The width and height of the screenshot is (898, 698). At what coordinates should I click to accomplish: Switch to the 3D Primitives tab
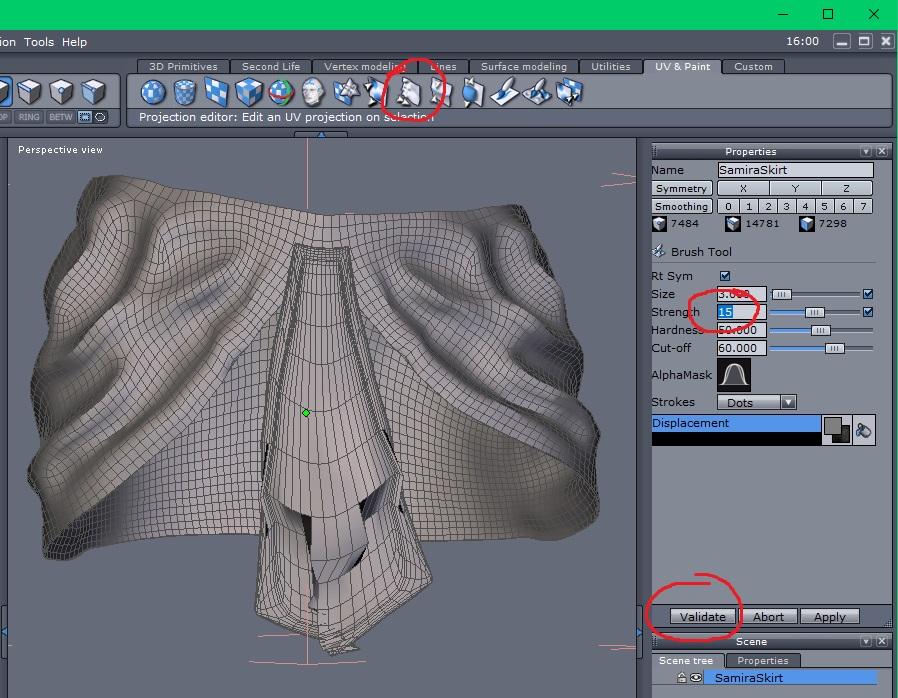tap(183, 66)
